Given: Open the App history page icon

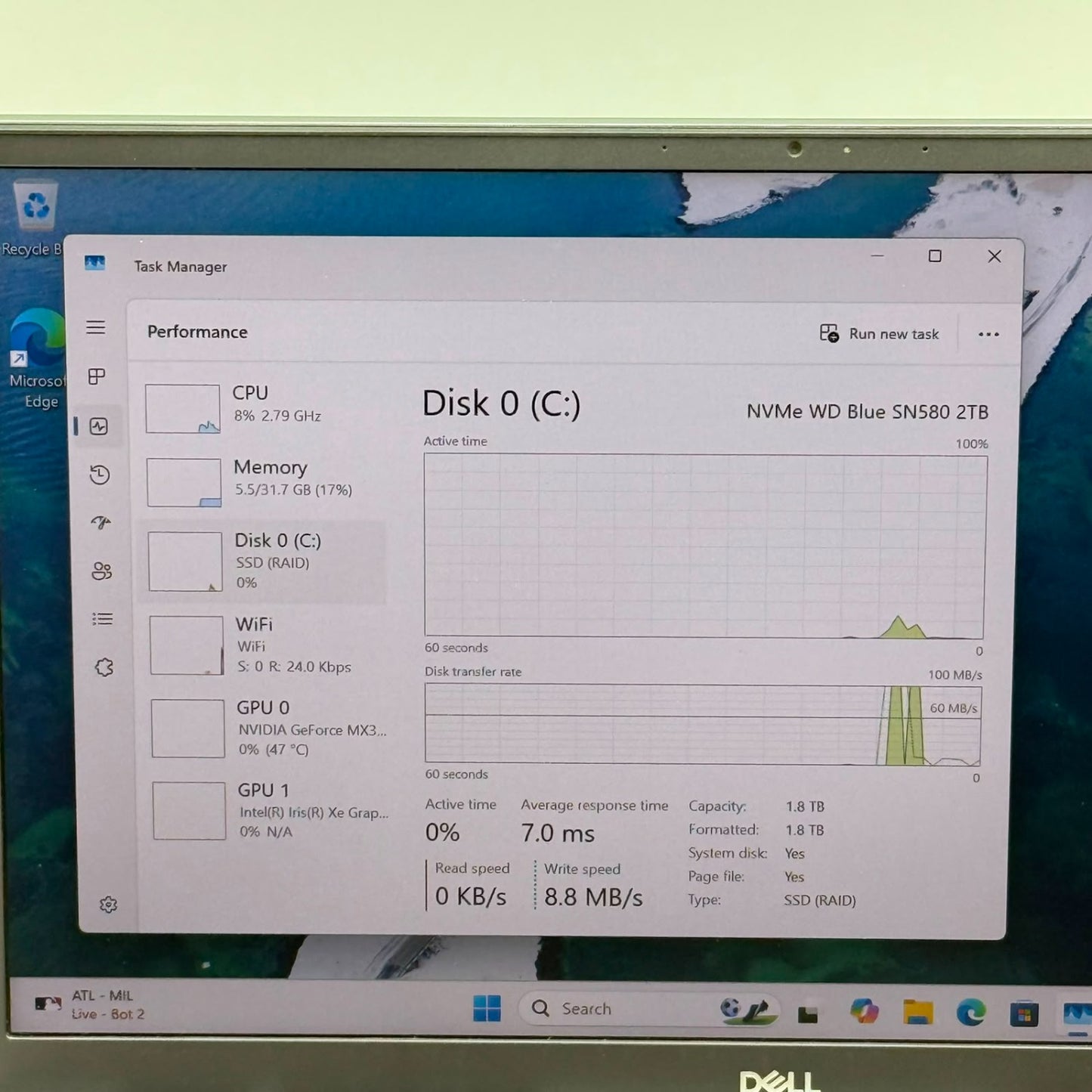Looking at the screenshot, I should coord(100,475).
